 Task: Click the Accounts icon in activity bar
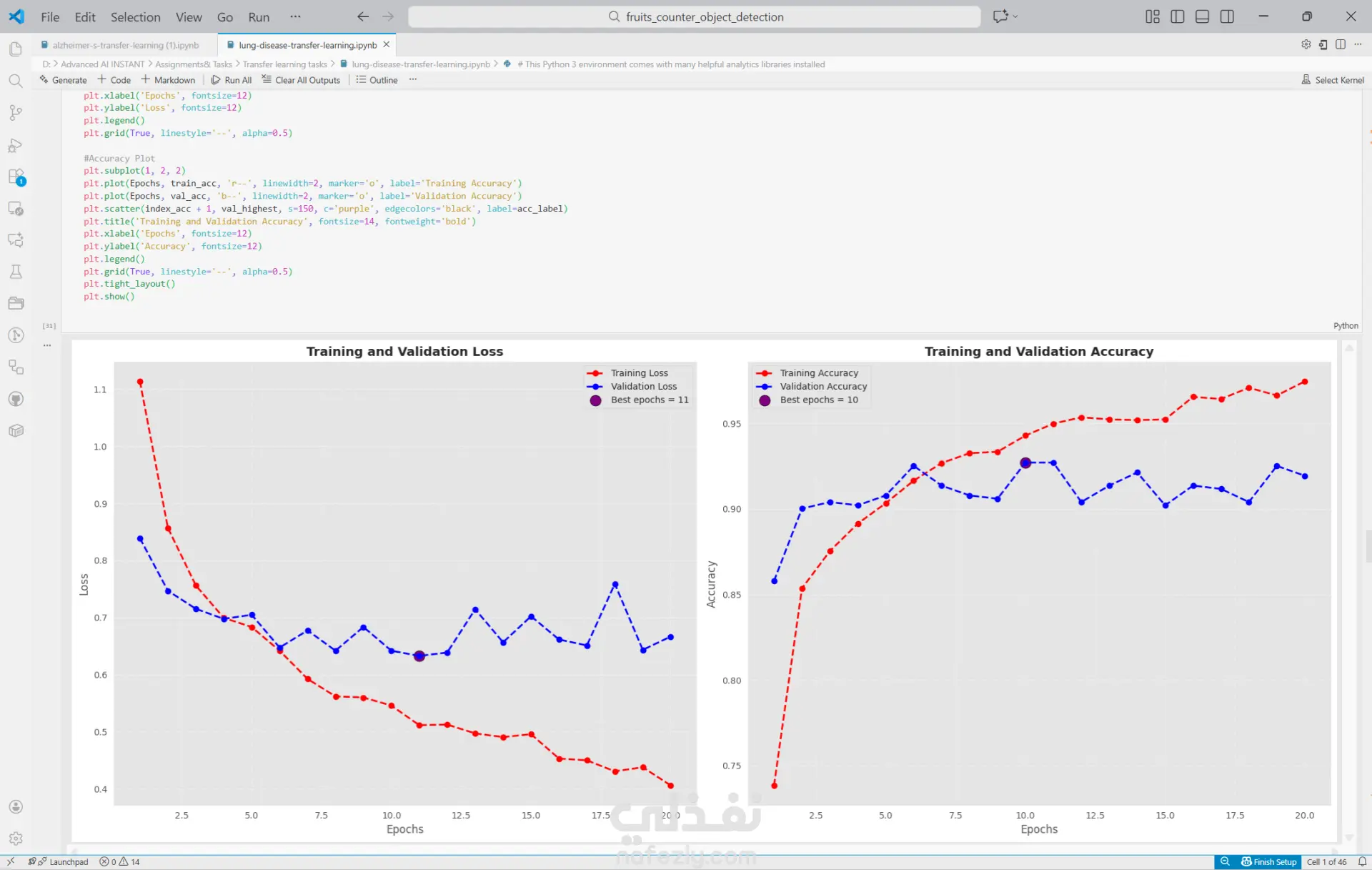click(x=16, y=806)
